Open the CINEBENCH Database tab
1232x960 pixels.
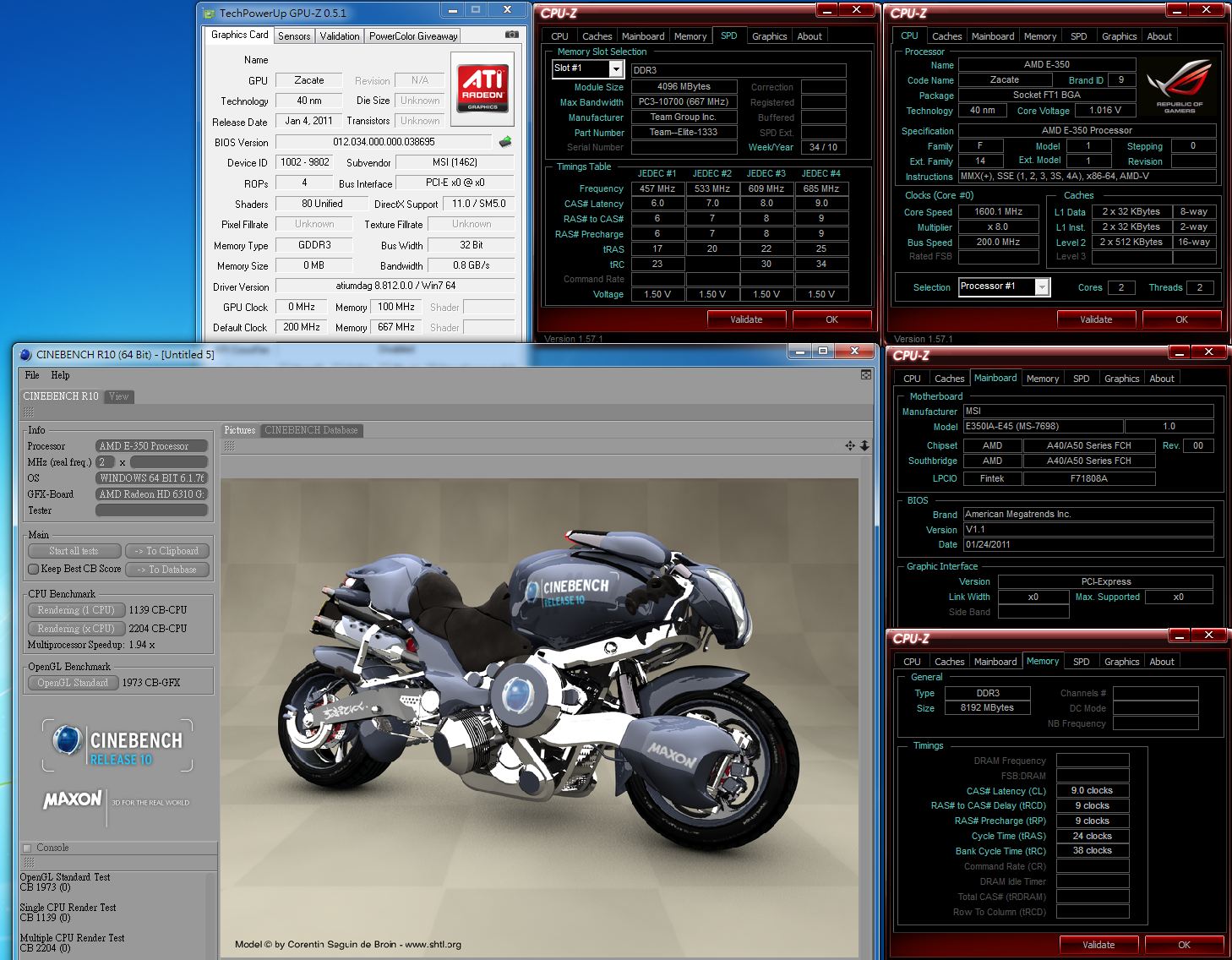pyautogui.click(x=311, y=430)
